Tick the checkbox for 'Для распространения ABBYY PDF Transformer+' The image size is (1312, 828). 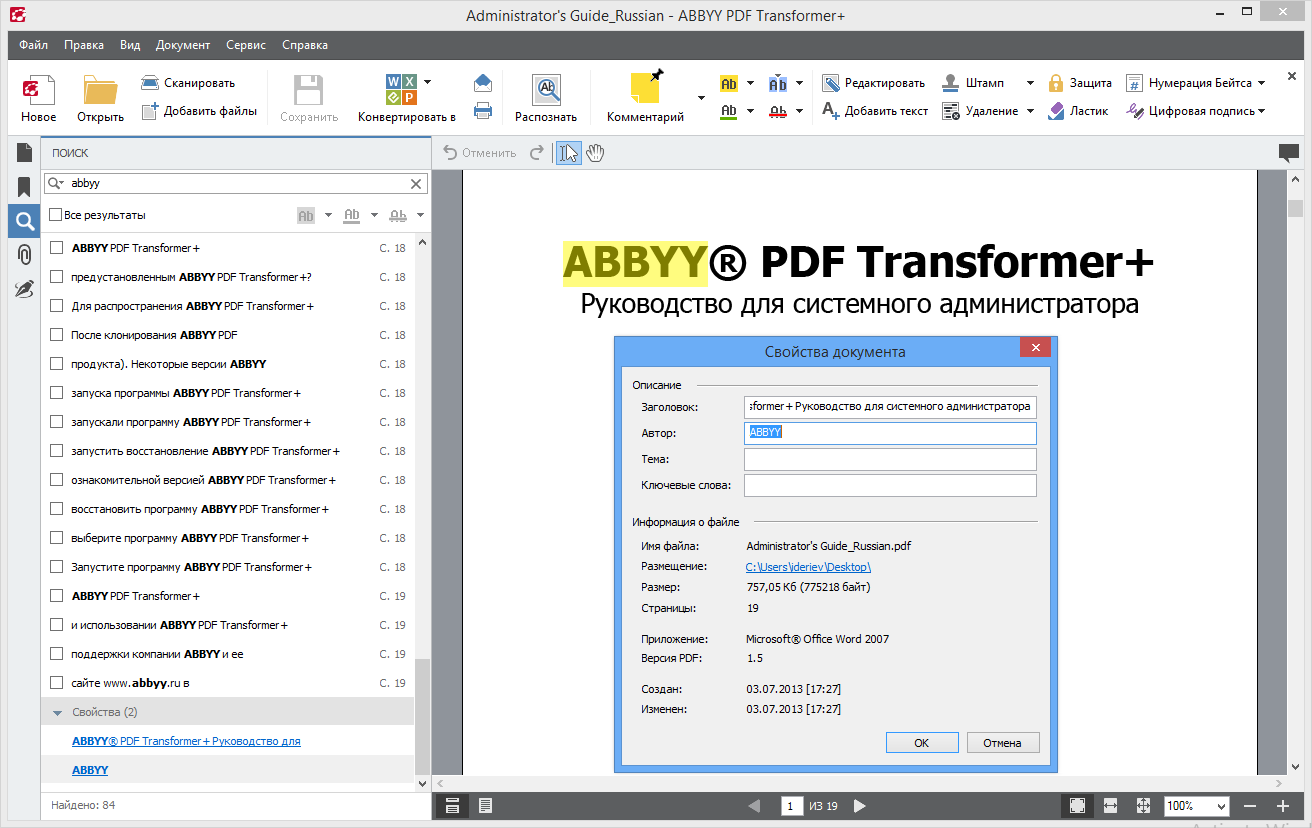coord(57,306)
